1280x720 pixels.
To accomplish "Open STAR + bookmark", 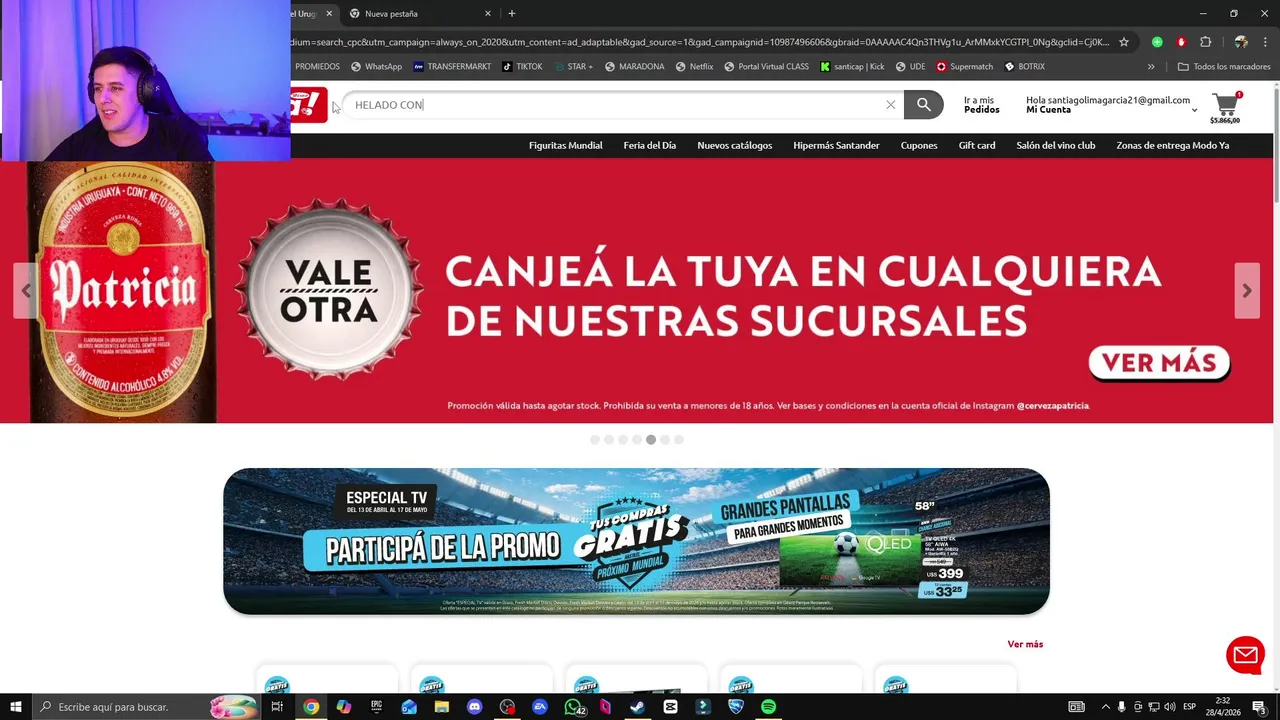I will 572,67.
